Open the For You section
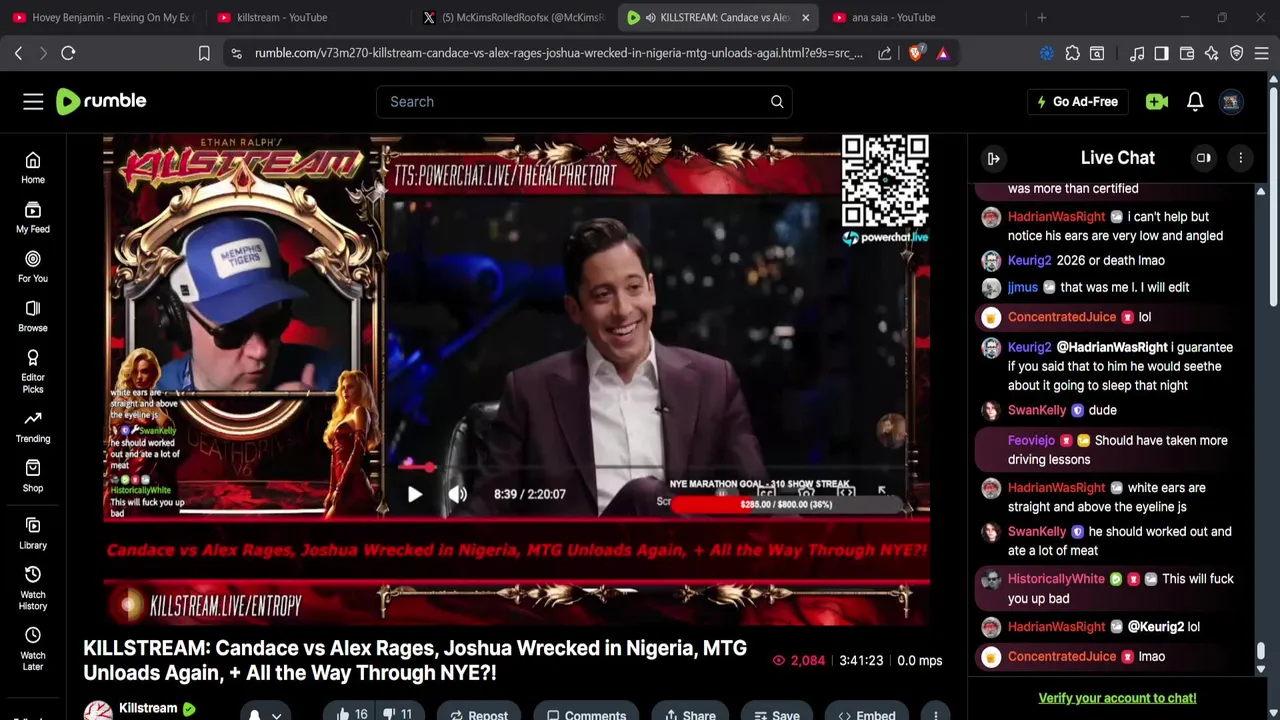Screen dimensions: 1280x720 coord(33,267)
